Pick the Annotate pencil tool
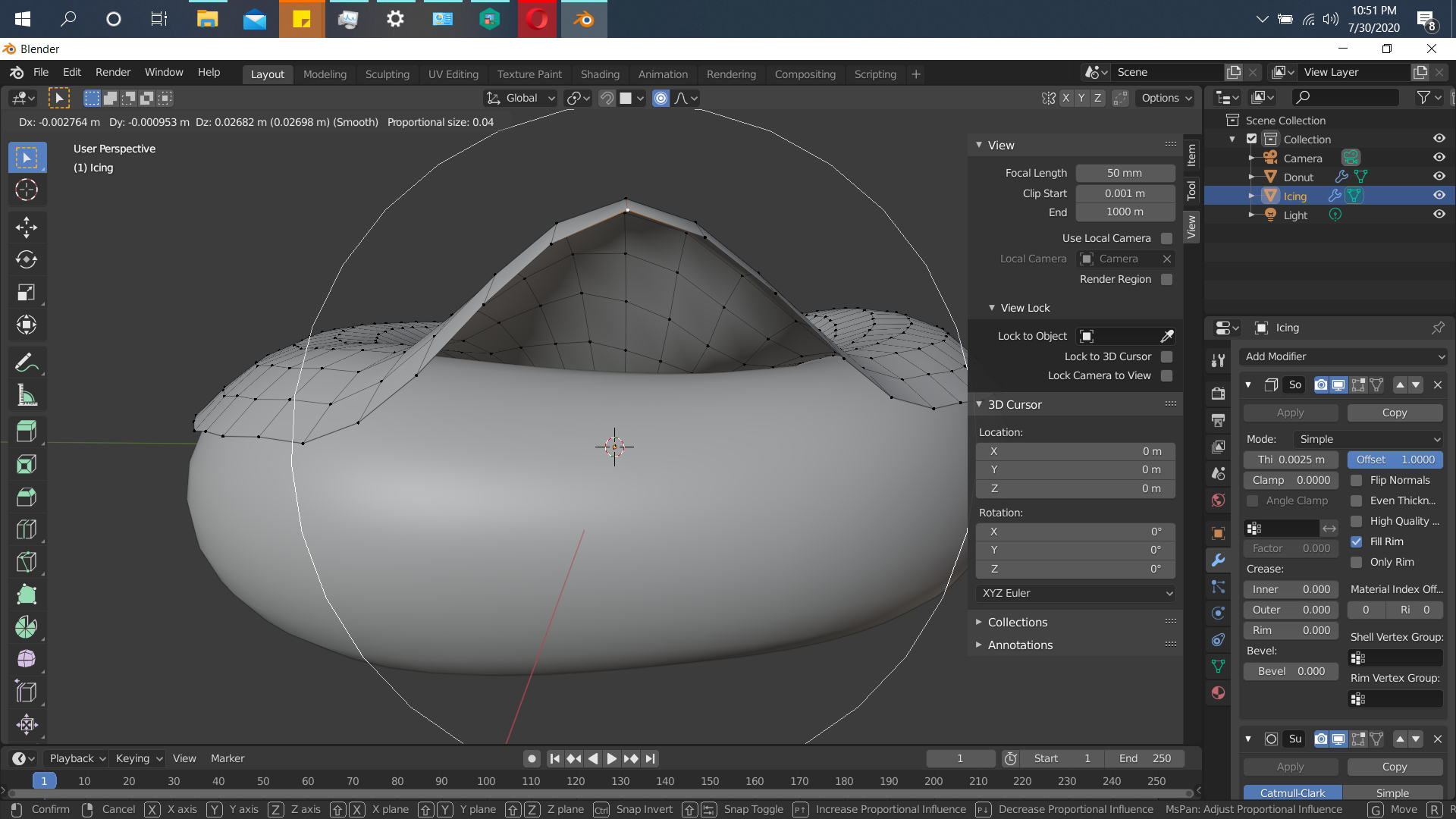 tap(27, 362)
